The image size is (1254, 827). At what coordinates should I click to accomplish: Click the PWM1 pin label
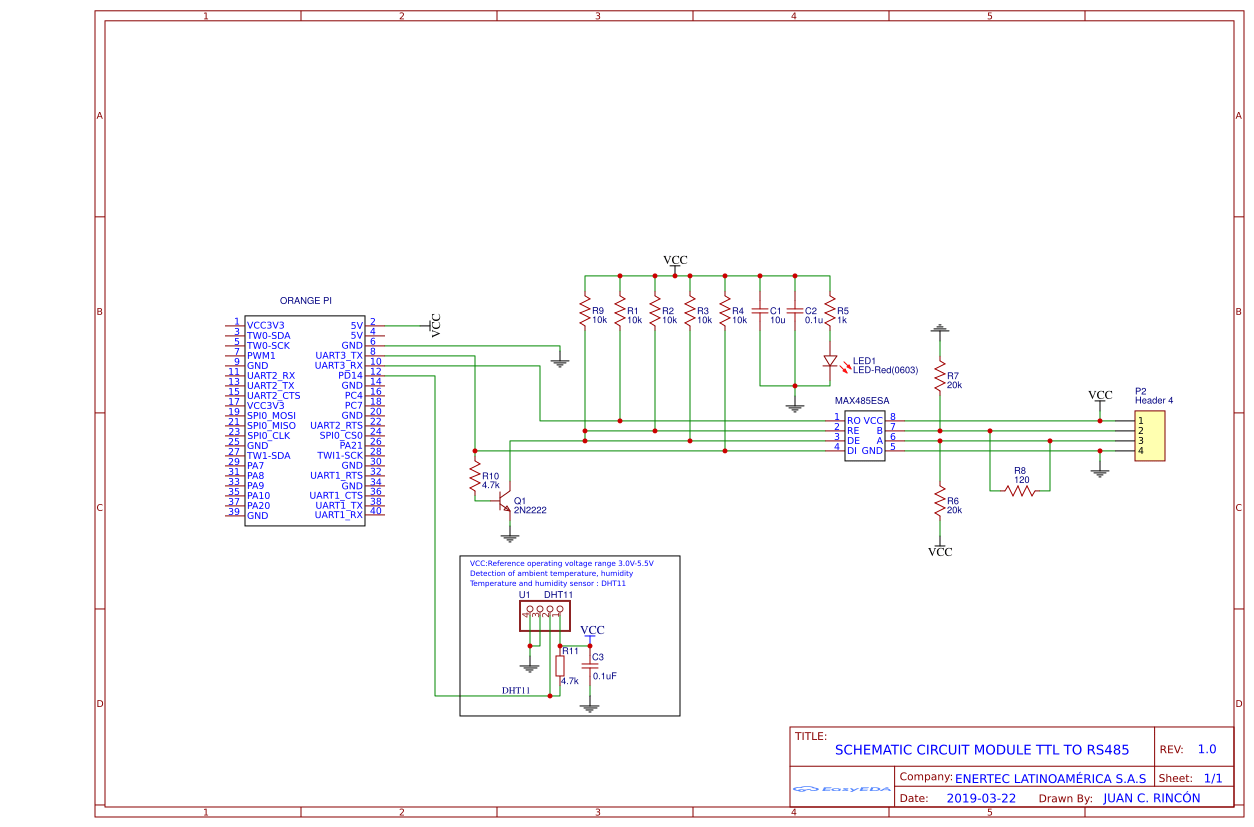coord(261,355)
